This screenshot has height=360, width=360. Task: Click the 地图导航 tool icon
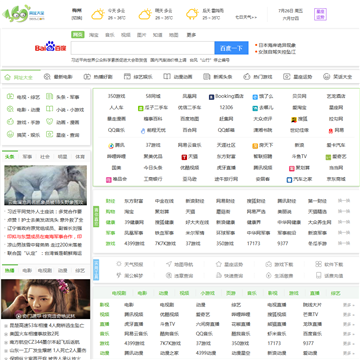[169, 264]
